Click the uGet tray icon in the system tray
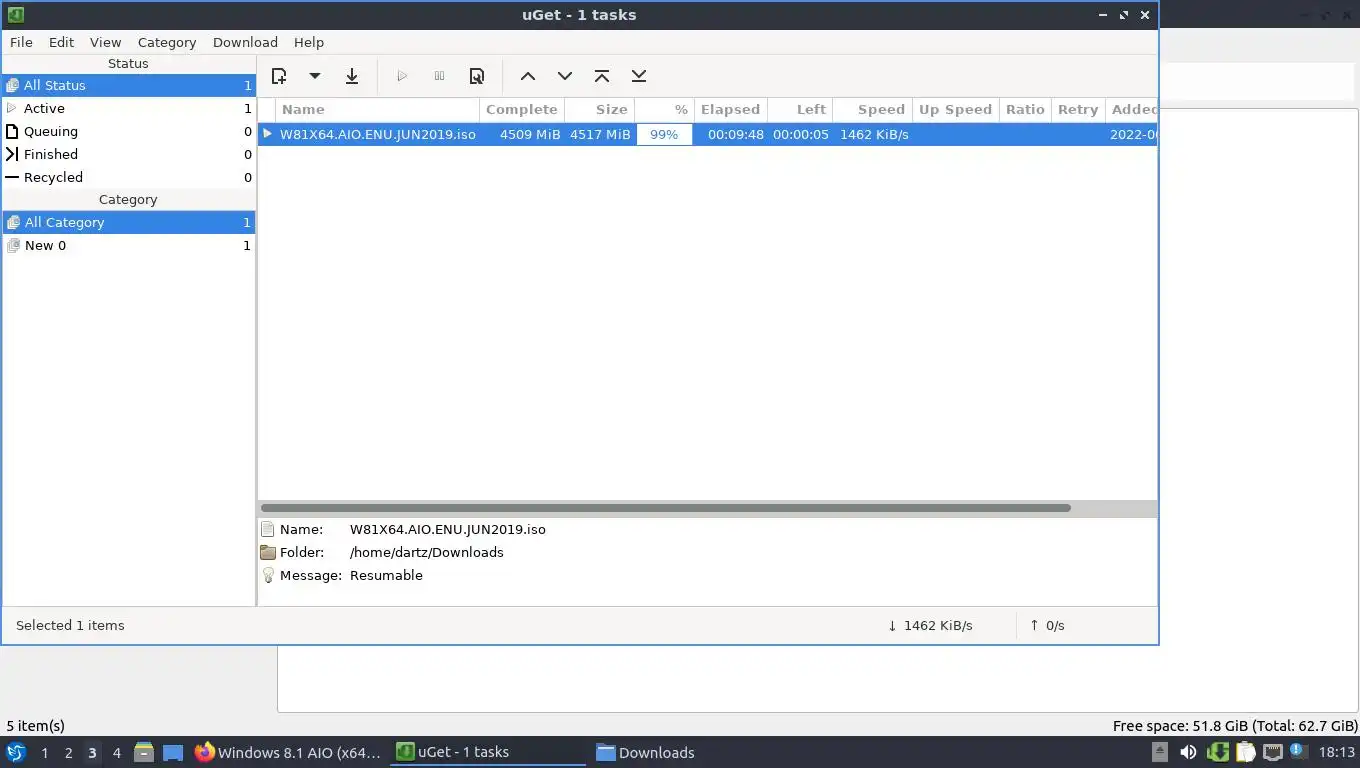This screenshot has height=768, width=1360. [1217, 752]
